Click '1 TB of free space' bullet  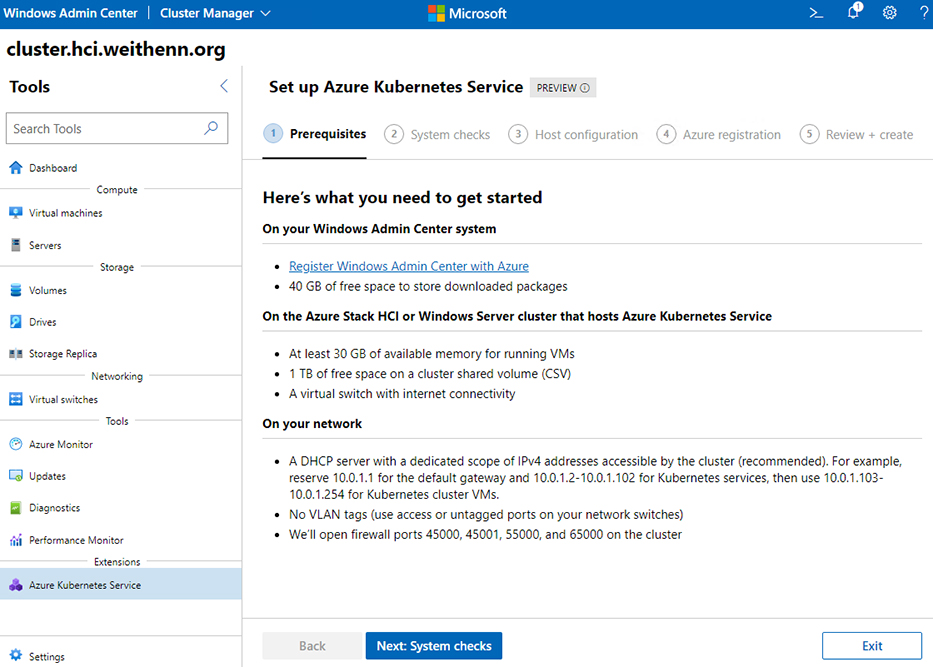click(x=430, y=374)
